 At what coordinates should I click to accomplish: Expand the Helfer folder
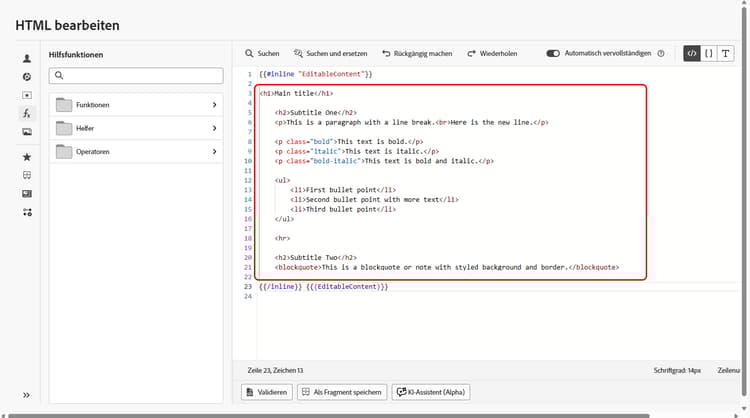tap(135, 128)
